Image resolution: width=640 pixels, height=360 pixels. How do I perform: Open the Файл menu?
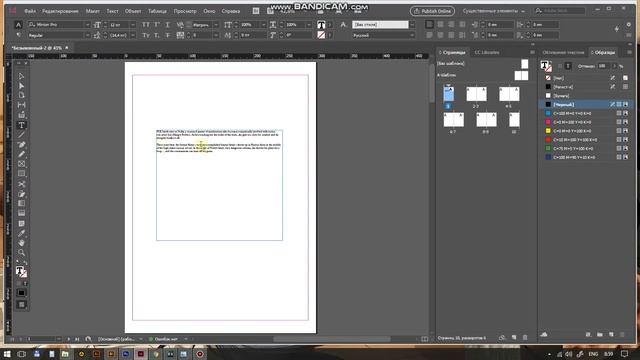(30, 11)
